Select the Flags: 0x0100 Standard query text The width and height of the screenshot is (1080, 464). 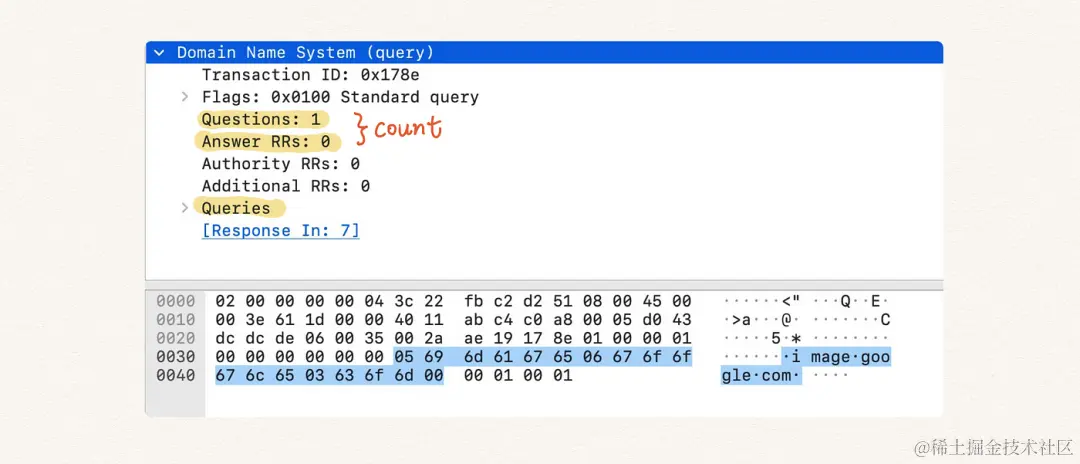pos(340,97)
